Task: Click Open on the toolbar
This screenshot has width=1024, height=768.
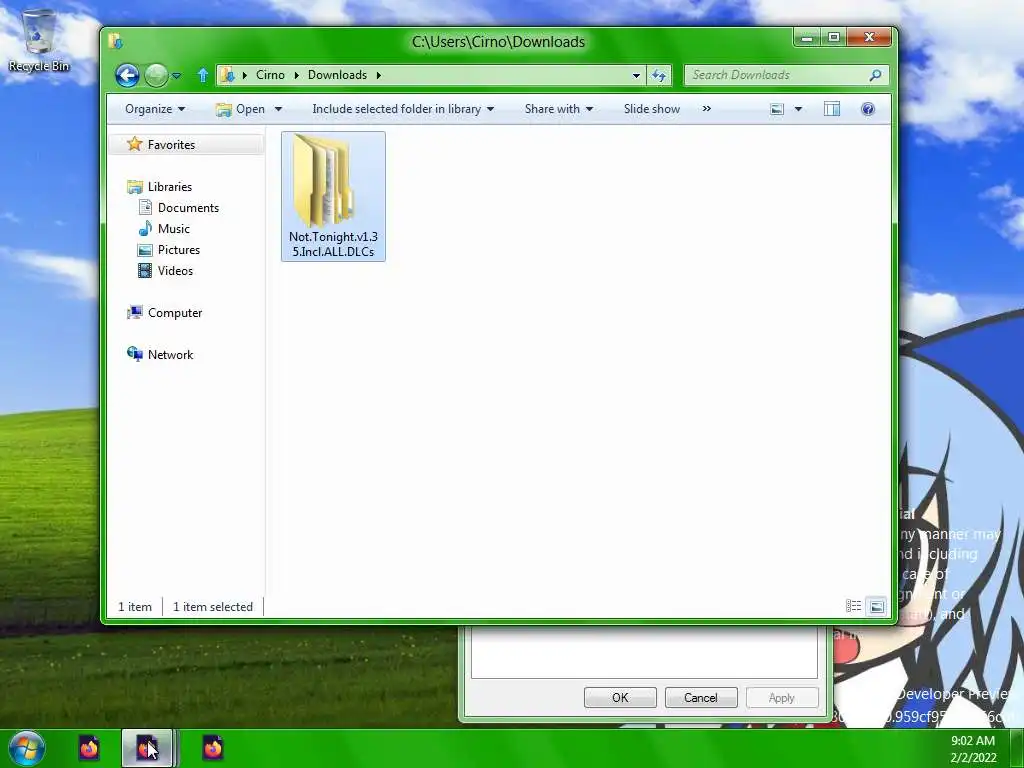Action: (240, 109)
